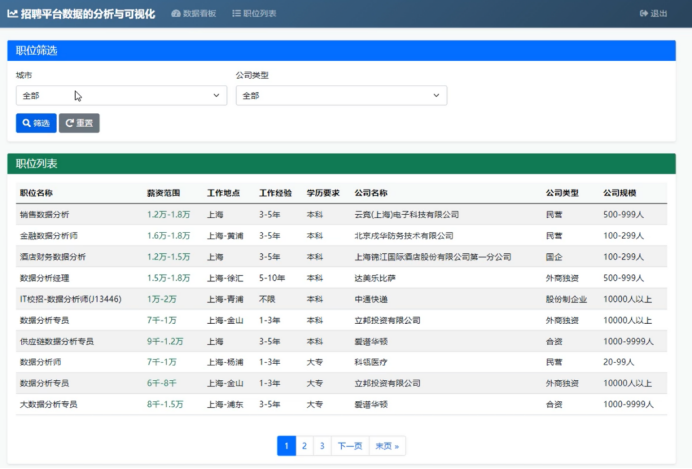Click 下一页 pagination link
The height and width of the screenshot is (469, 692).
pos(350,446)
